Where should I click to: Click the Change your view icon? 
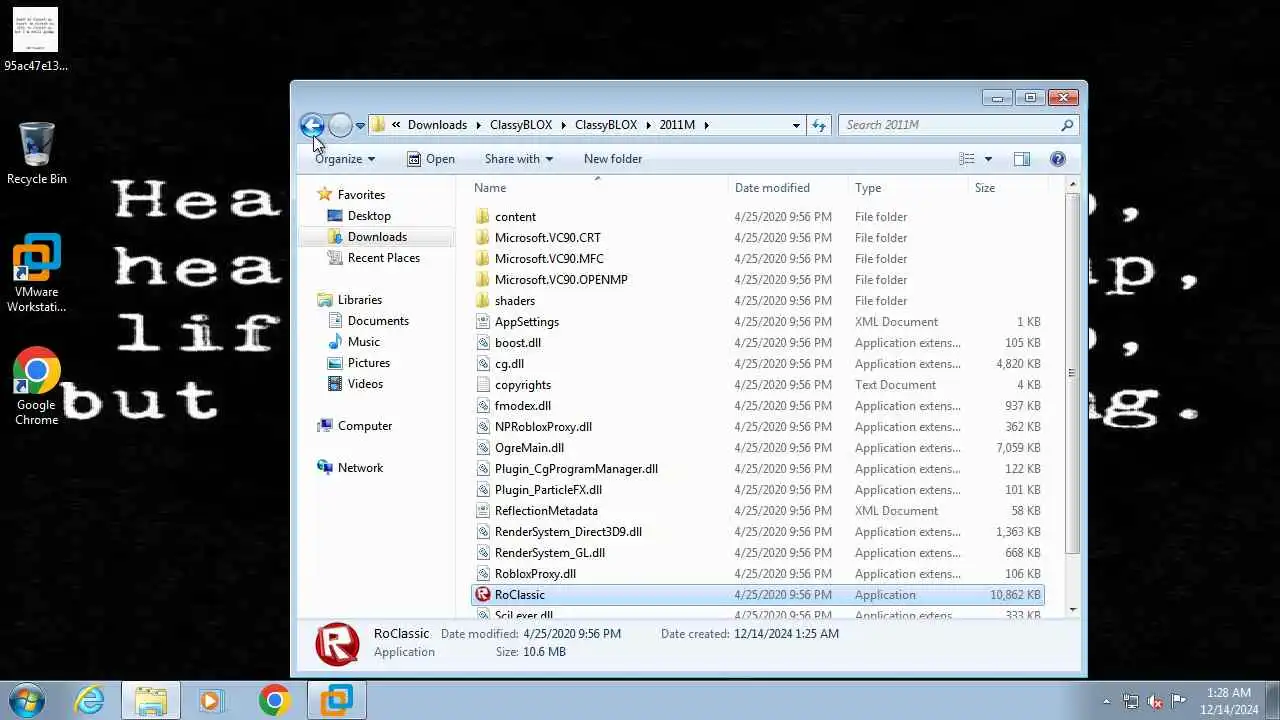tap(967, 159)
